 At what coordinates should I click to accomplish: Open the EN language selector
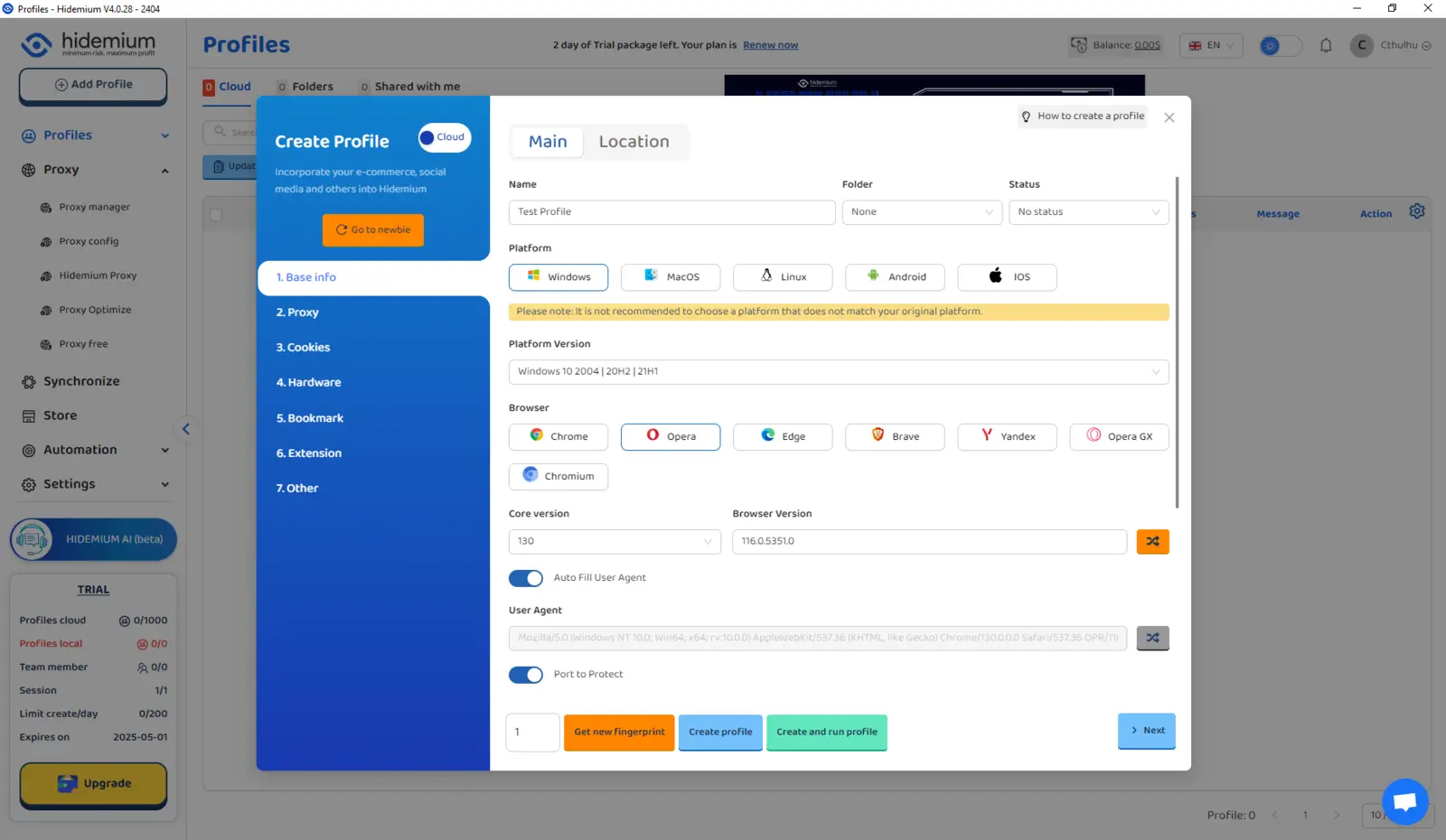[x=1211, y=45]
